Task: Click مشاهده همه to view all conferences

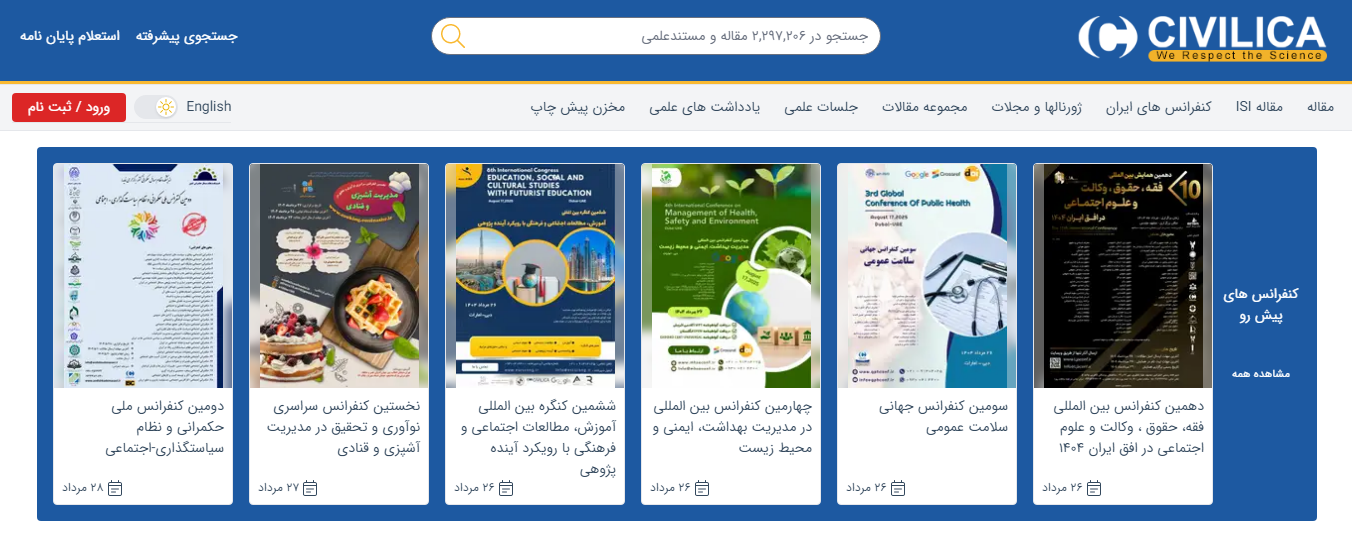Action: pos(1260,374)
